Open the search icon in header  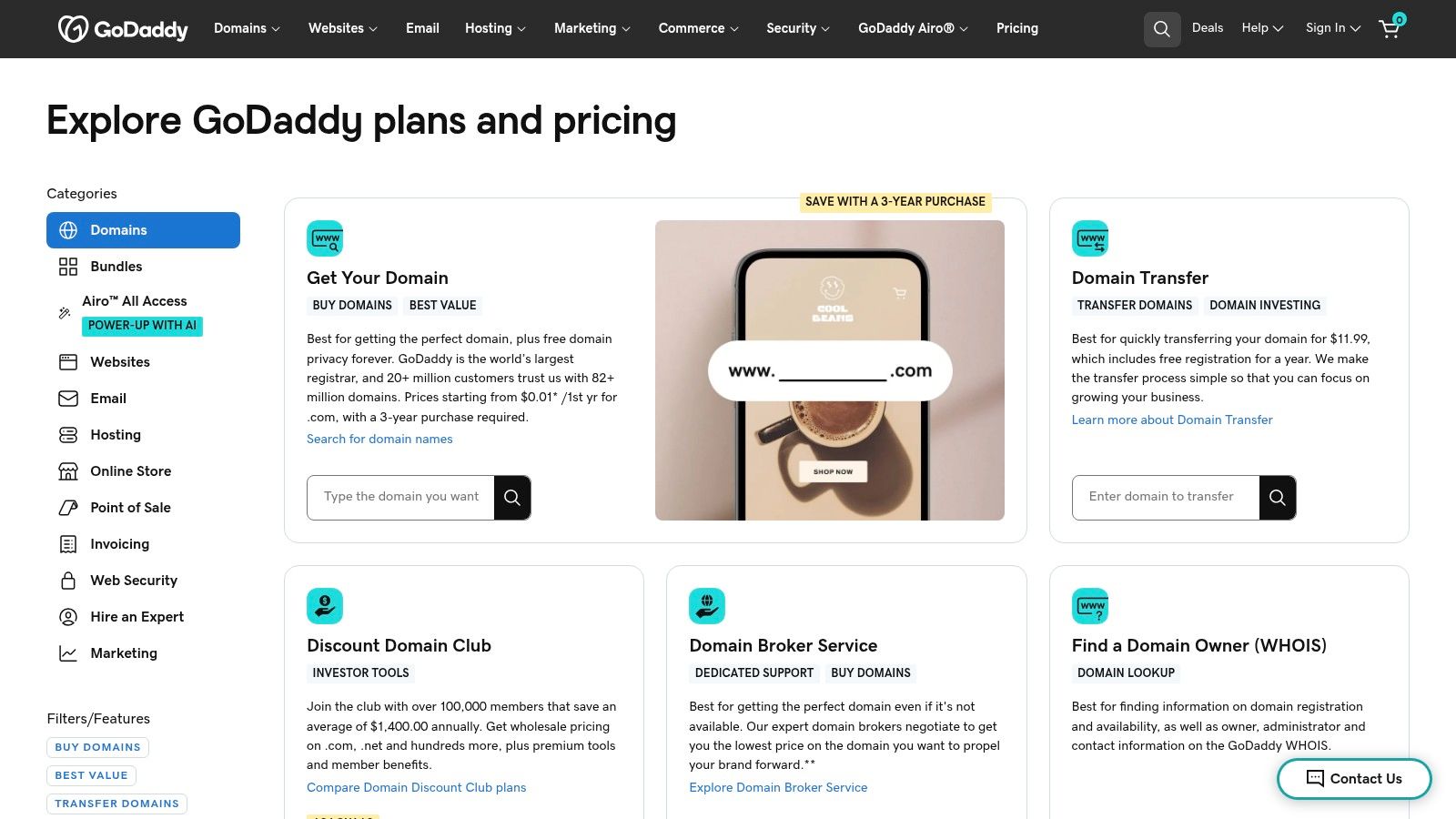pos(1162,29)
